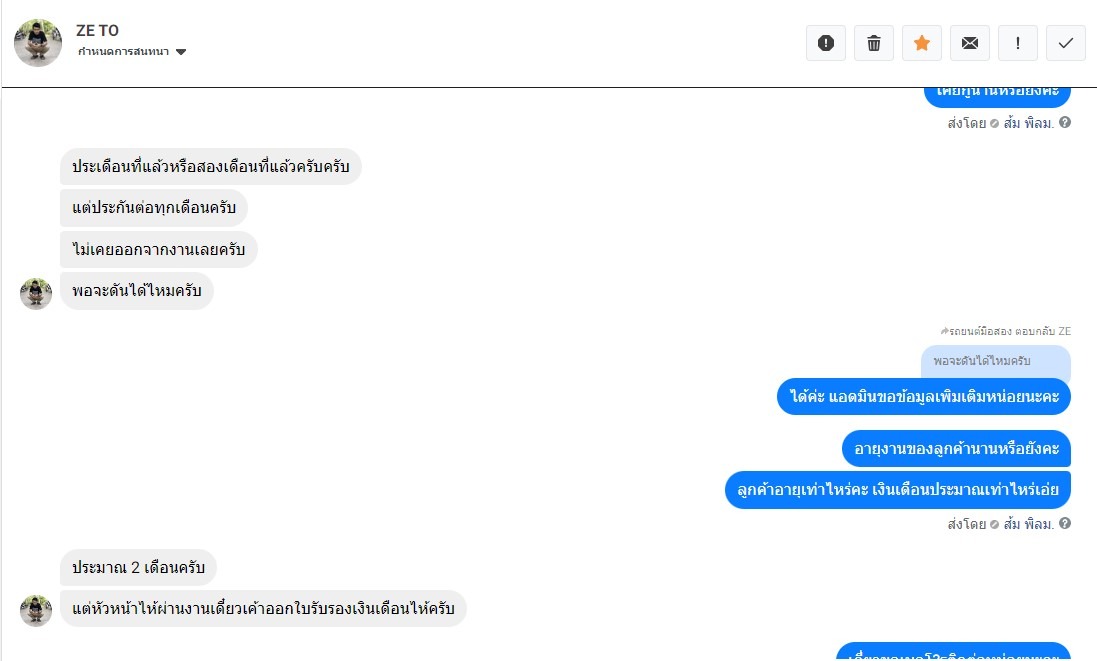This screenshot has width=1097, height=661.
Task: Mark conversation unread with envelope icon
Action: 970,43
